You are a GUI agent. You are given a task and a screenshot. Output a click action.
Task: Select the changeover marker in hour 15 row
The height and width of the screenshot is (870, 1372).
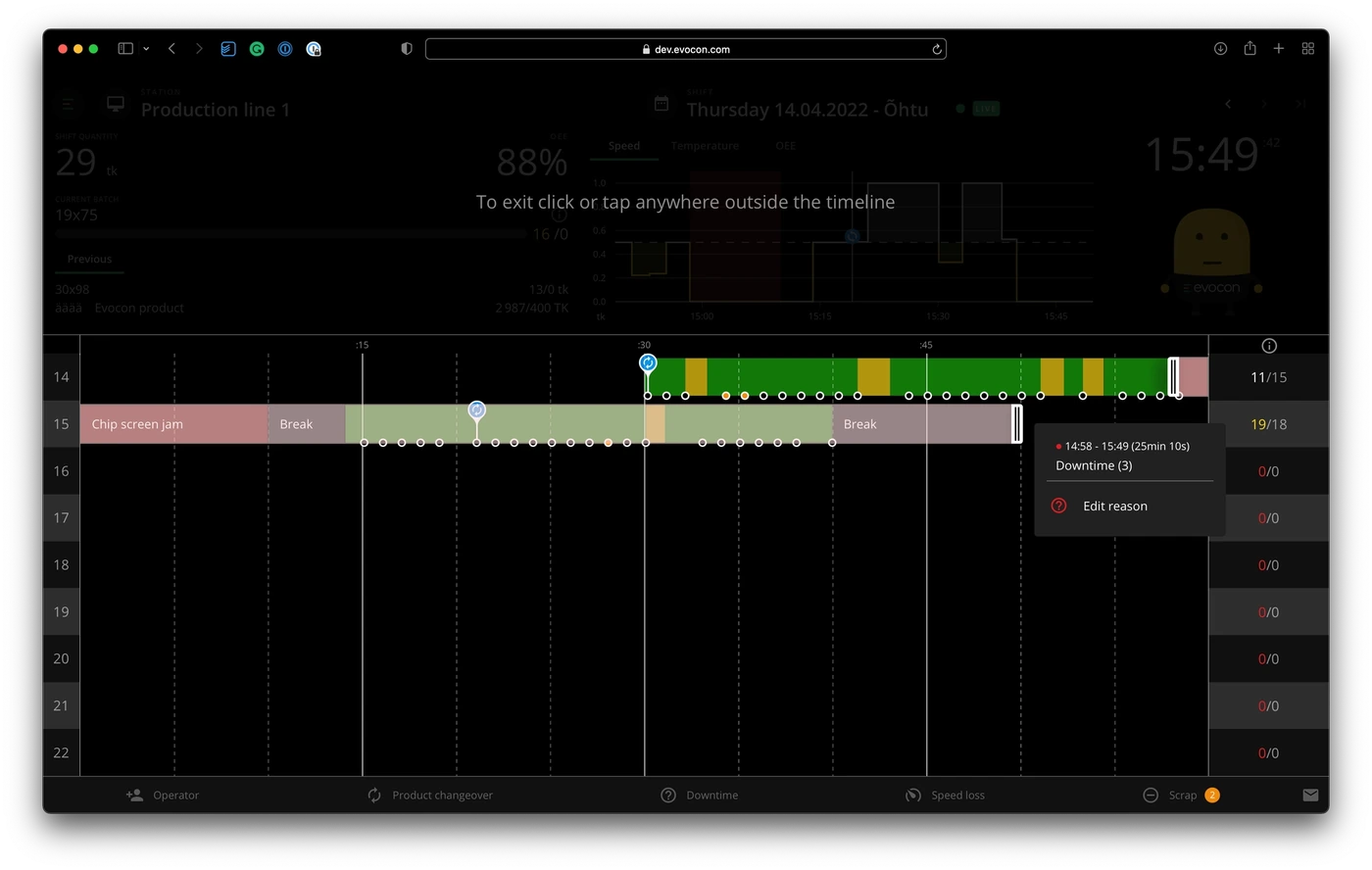pos(477,410)
